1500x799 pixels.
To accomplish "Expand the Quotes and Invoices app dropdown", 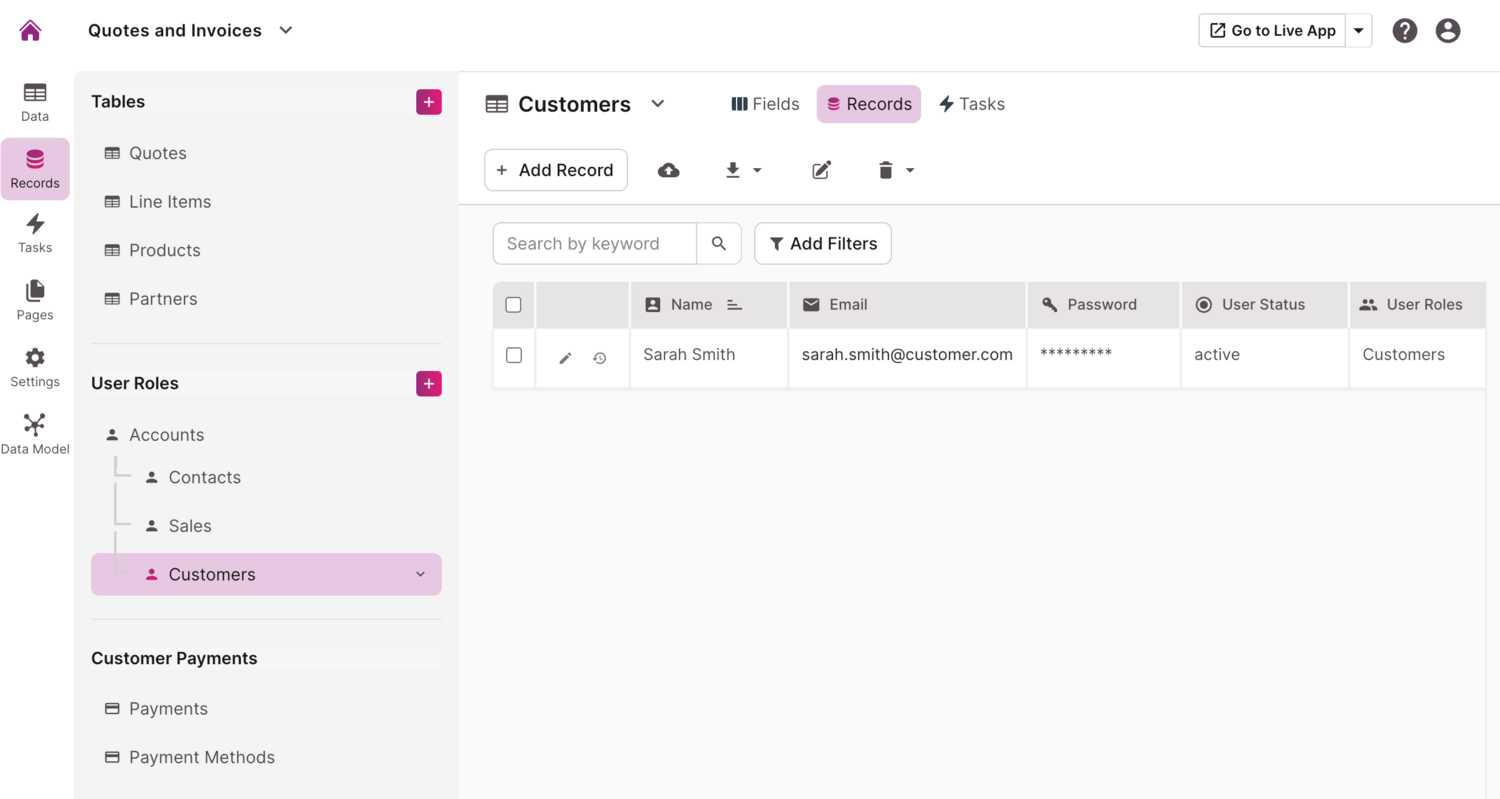I will [286, 31].
